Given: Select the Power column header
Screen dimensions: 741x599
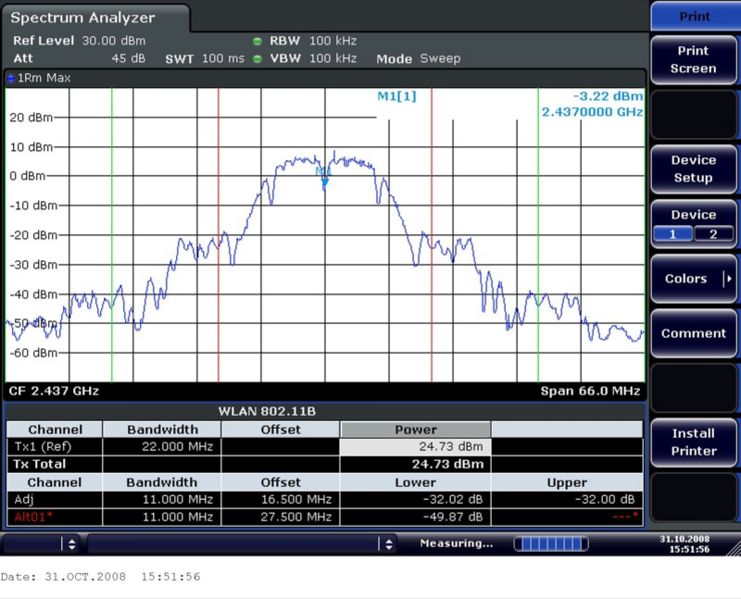Looking at the screenshot, I should pyautogui.click(x=415, y=429).
